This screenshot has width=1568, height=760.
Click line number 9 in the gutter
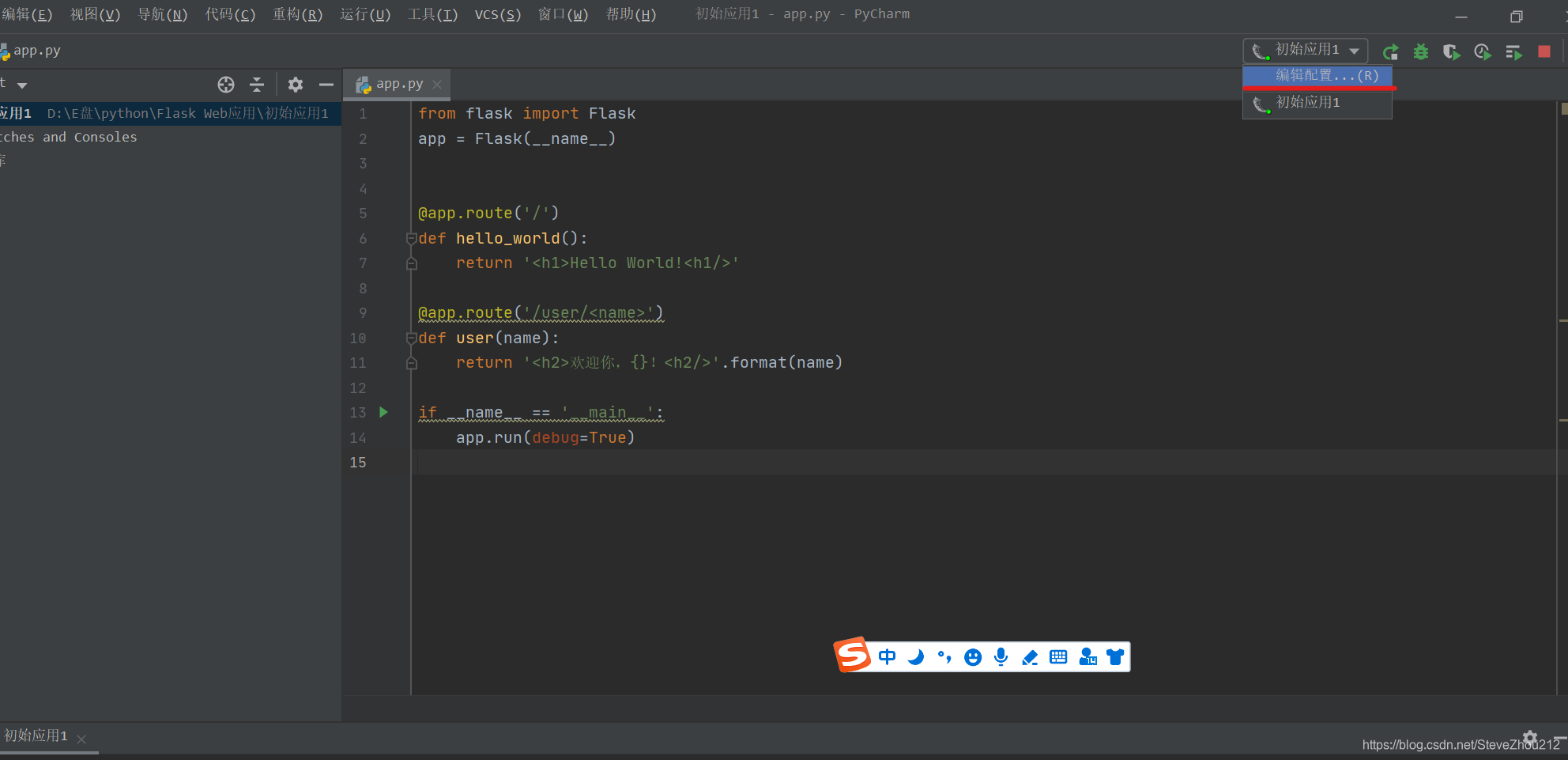tap(363, 312)
